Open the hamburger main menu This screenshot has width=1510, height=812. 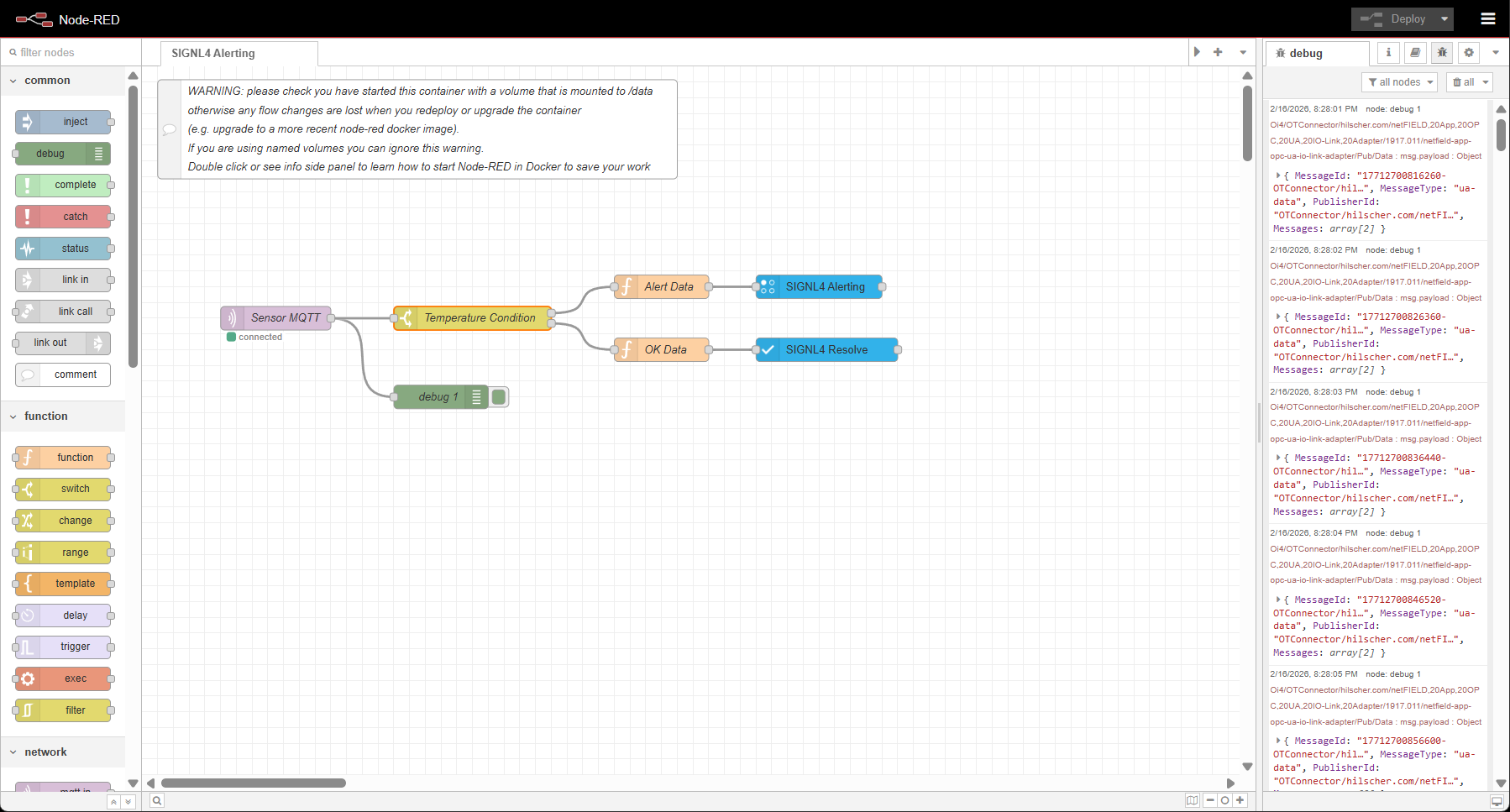[1487, 18]
